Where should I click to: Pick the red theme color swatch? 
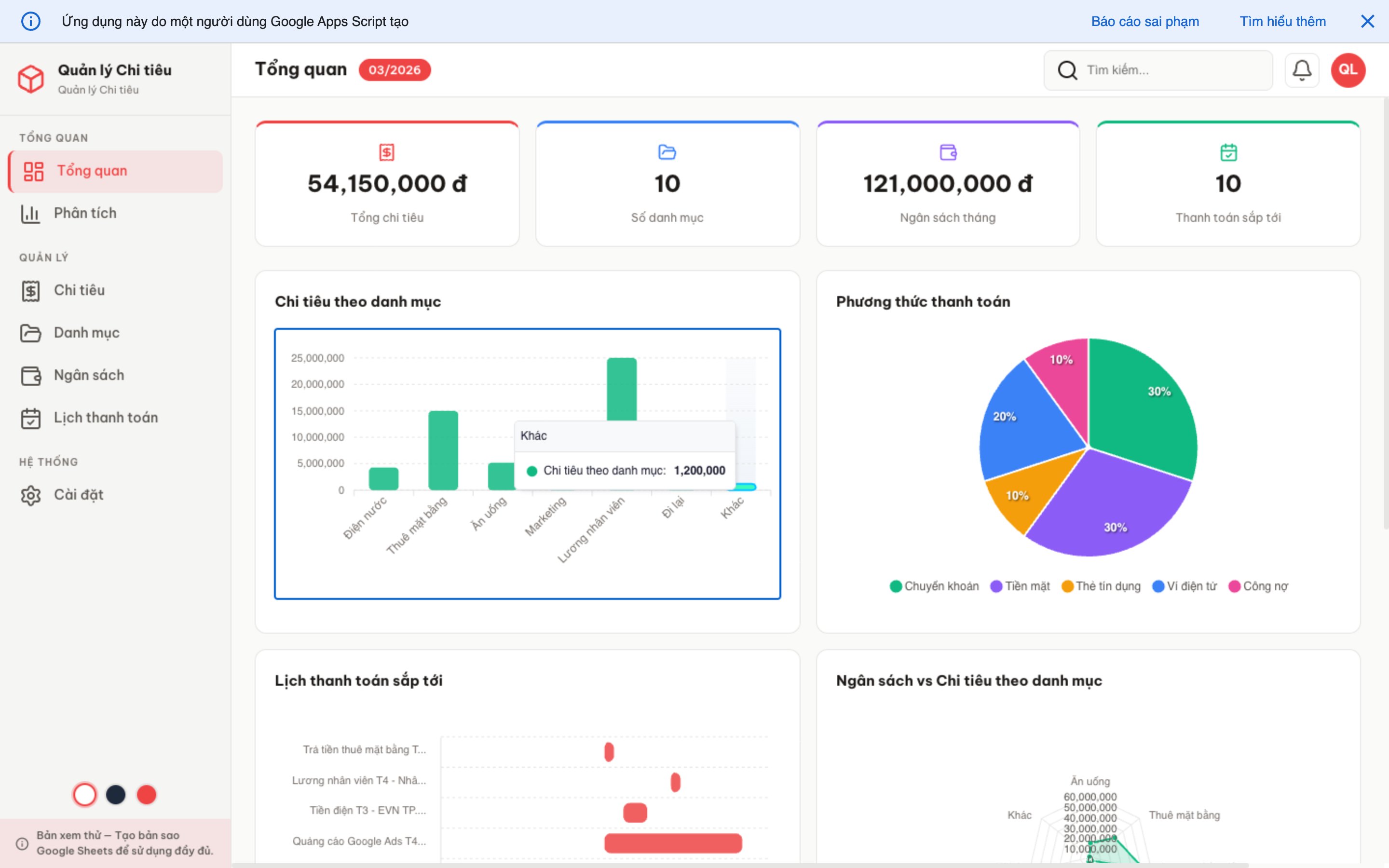pos(146,795)
